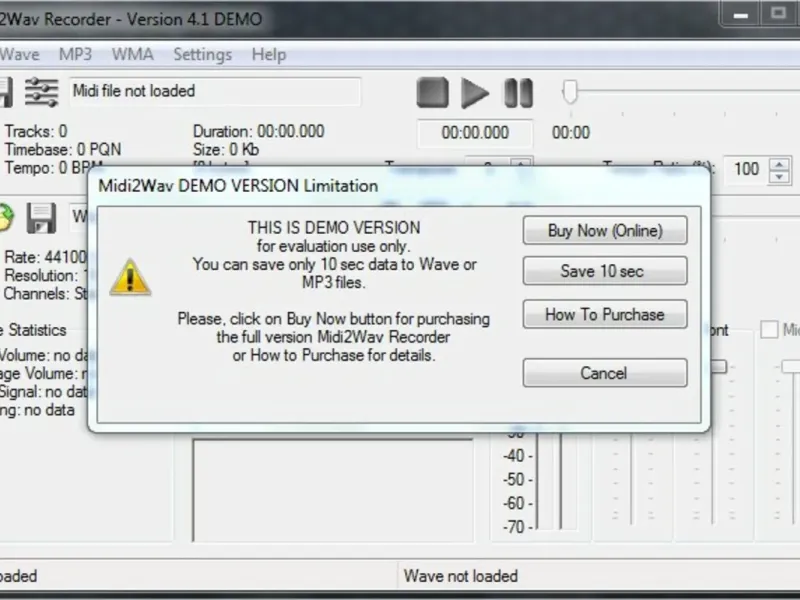This screenshot has width=800, height=600.
Task: Open the MP3 menu
Action: click(76, 54)
